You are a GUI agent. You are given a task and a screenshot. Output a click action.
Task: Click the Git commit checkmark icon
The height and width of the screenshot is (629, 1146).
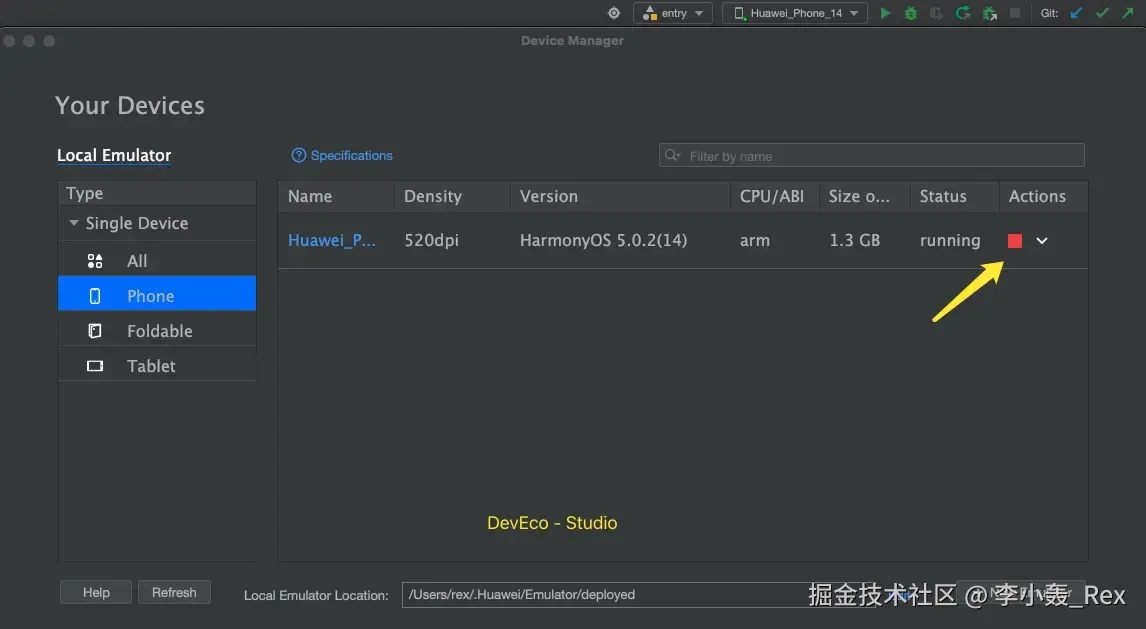(x=1102, y=13)
